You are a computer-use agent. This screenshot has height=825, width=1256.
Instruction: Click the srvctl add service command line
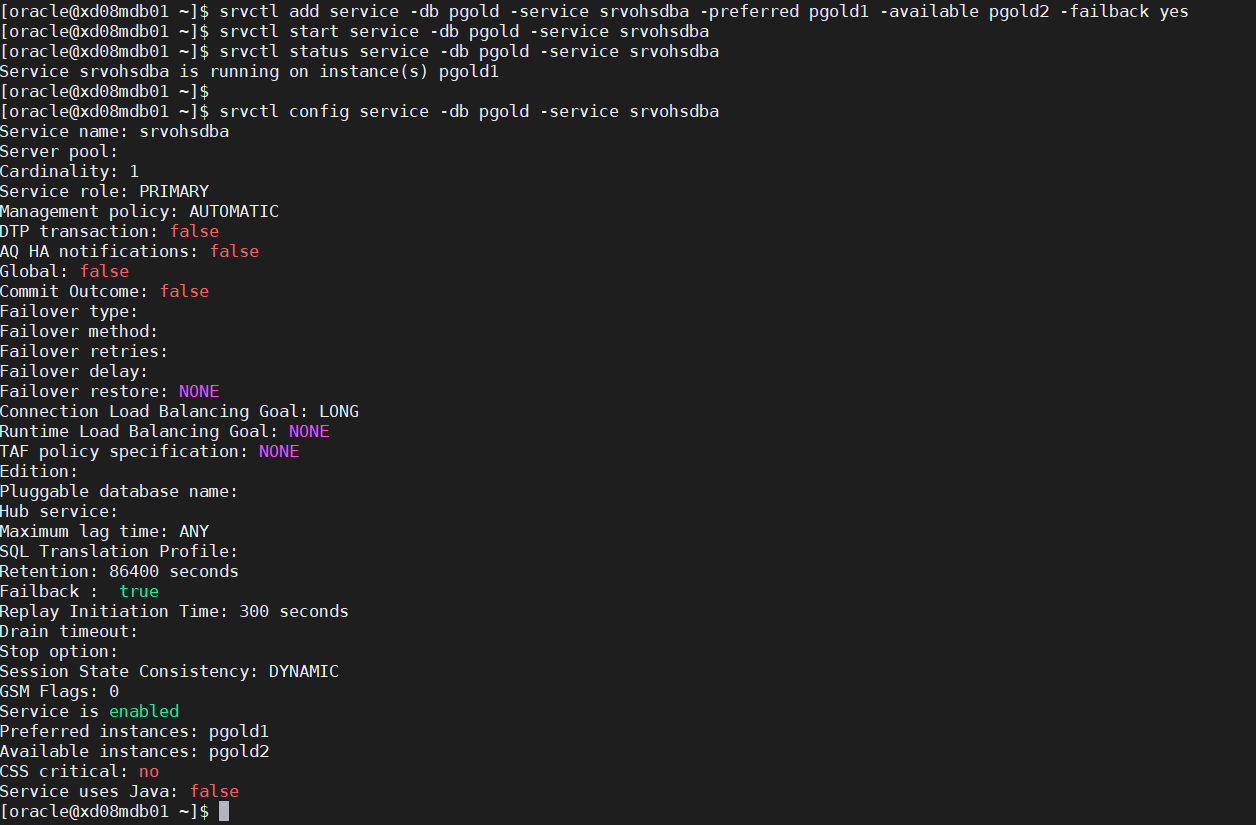pyautogui.click(x=704, y=11)
